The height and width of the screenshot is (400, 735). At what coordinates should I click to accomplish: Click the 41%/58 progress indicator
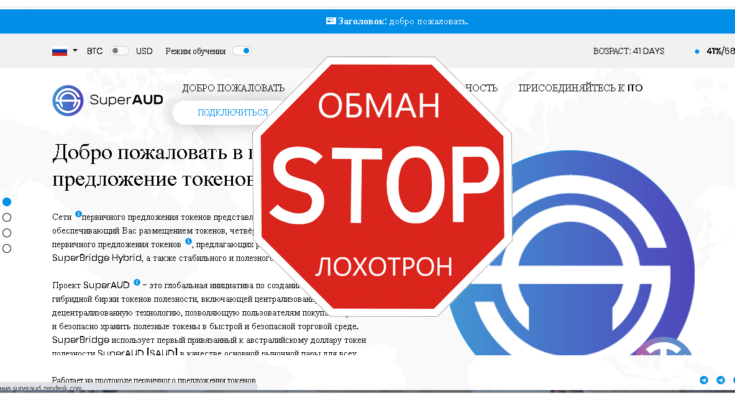[715, 51]
